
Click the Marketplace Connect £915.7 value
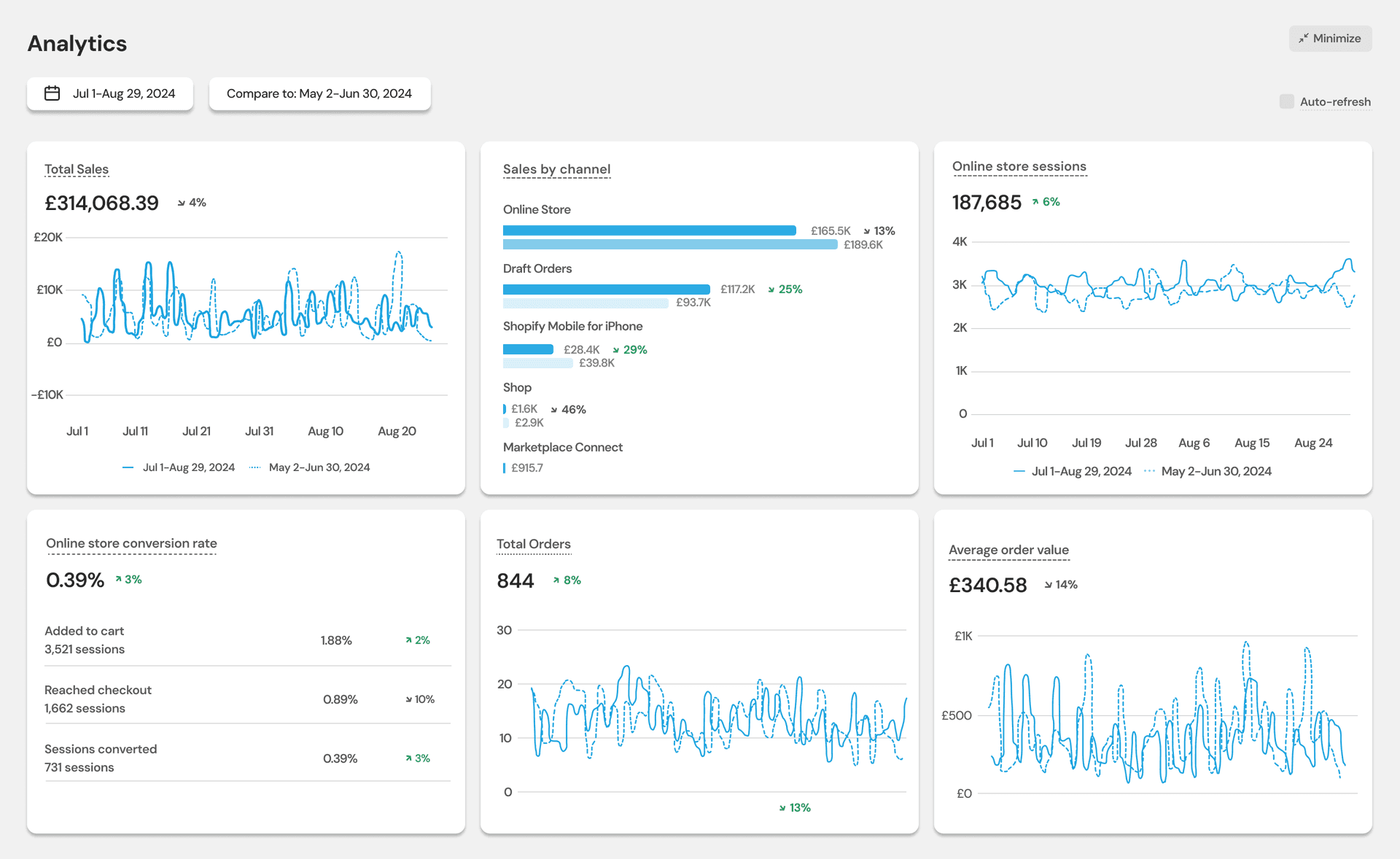click(527, 468)
